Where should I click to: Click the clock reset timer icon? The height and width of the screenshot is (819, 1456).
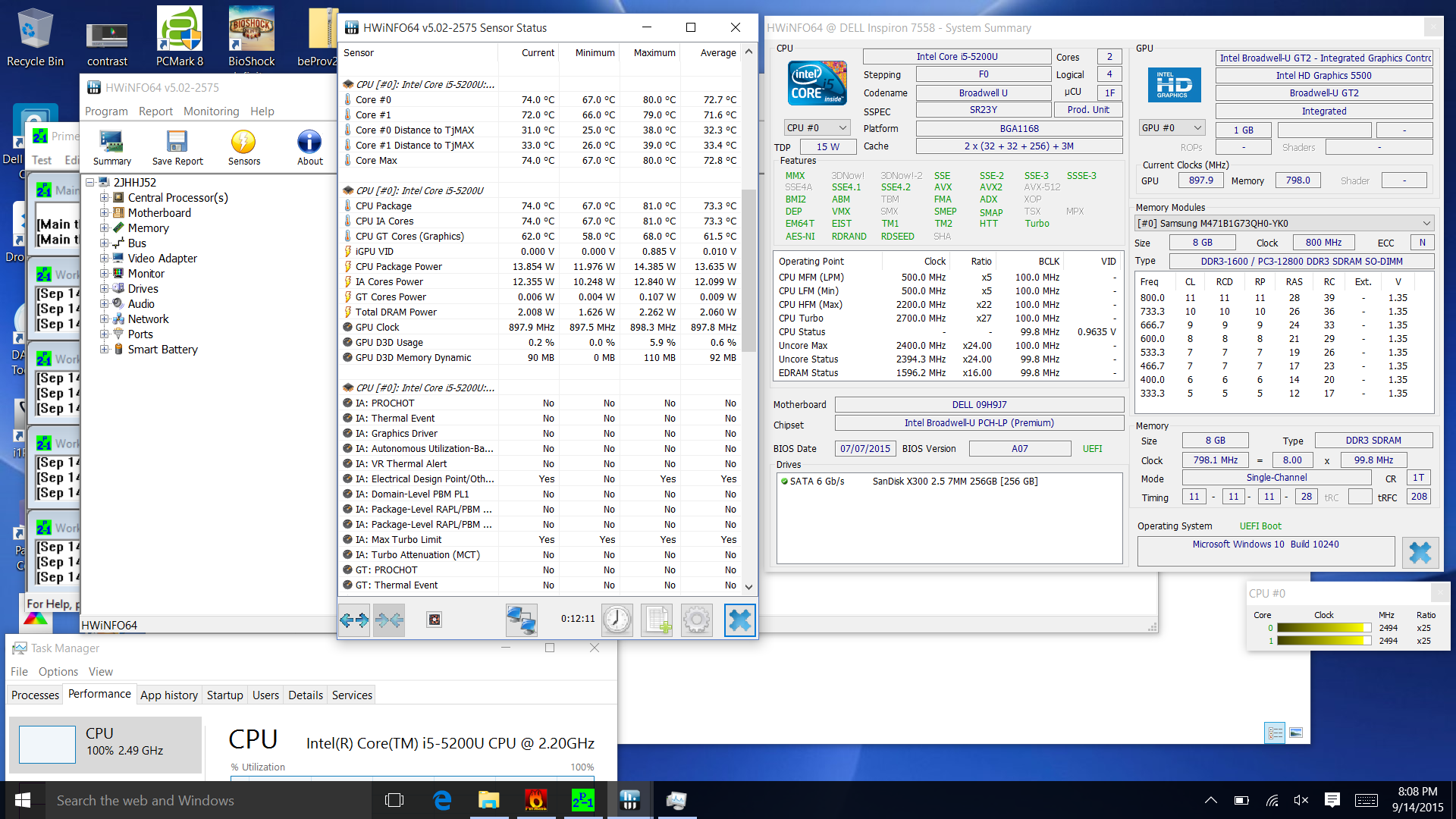tap(617, 620)
